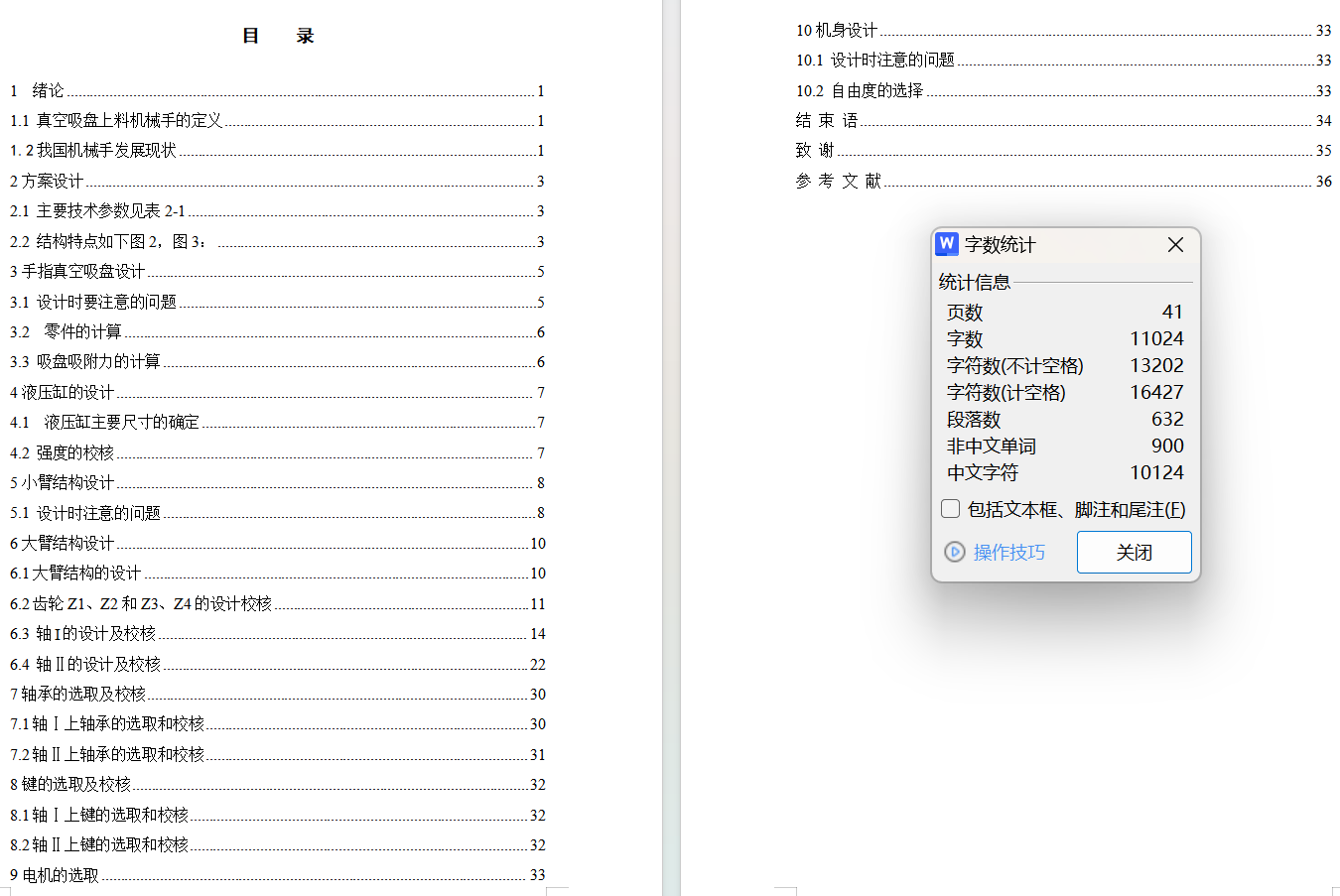
Task: Go to entry 6.3 轴Ⅰ的设计及校核
Action: pyautogui.click(x=277, y=633)
